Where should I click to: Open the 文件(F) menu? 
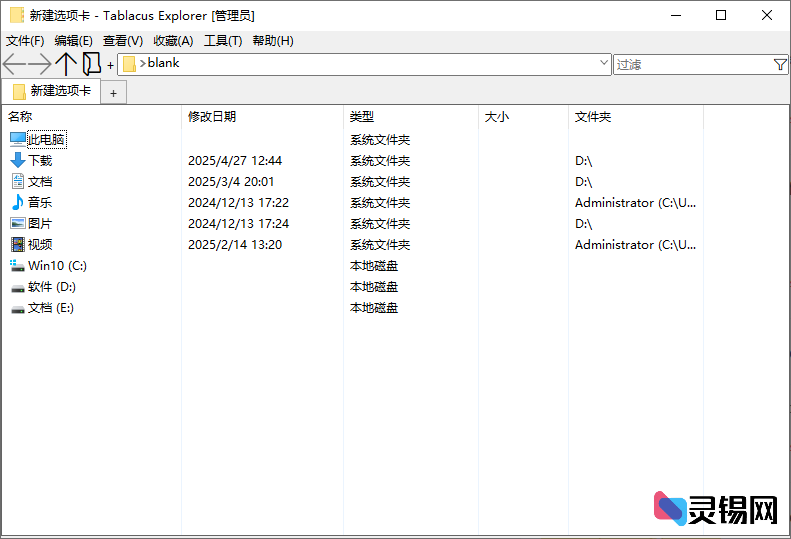[x=25, y=41]
